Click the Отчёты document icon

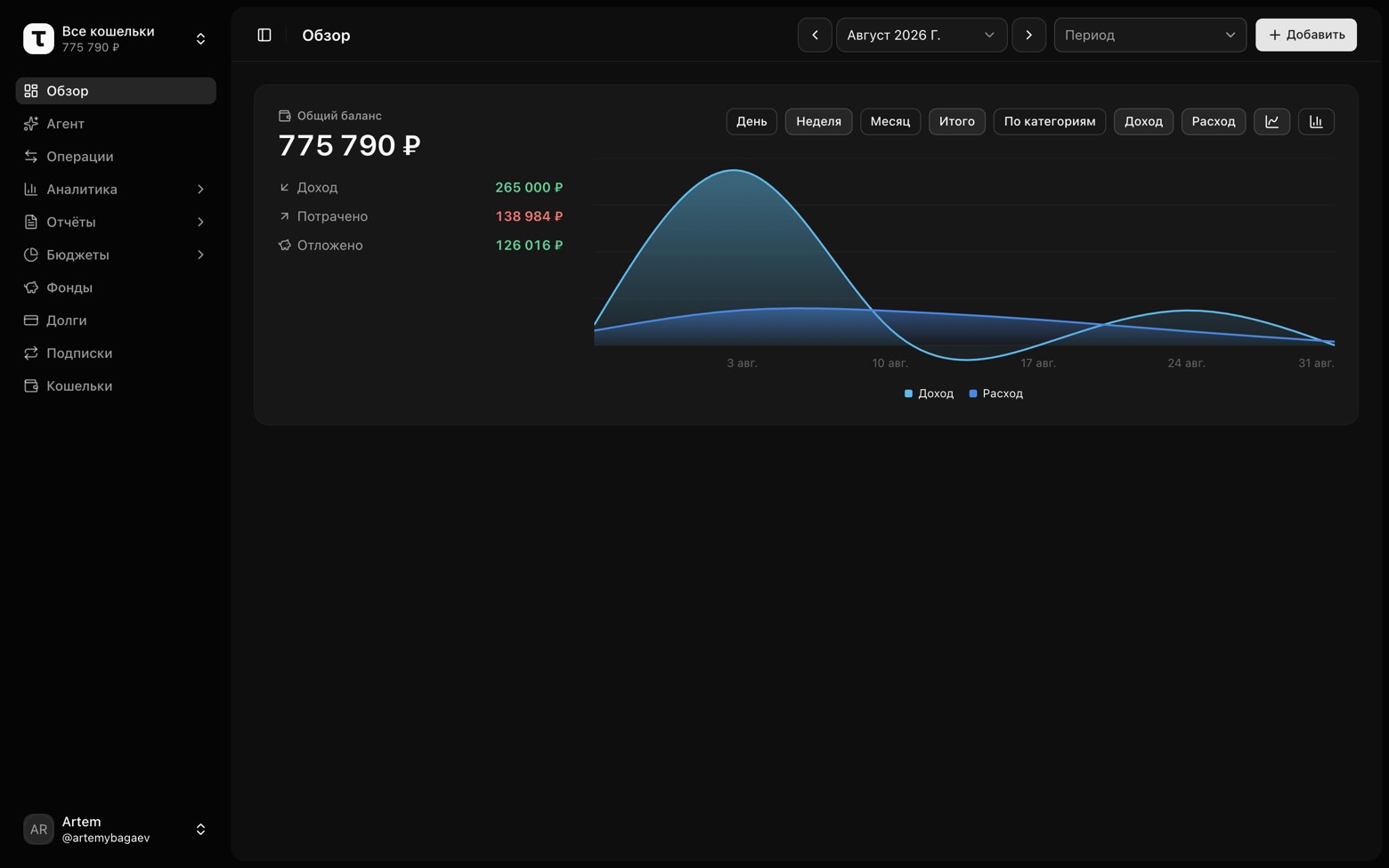31,222
